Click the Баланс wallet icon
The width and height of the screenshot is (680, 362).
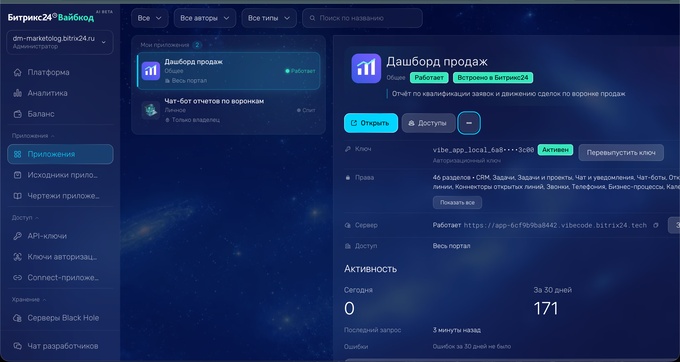(17, 114)
